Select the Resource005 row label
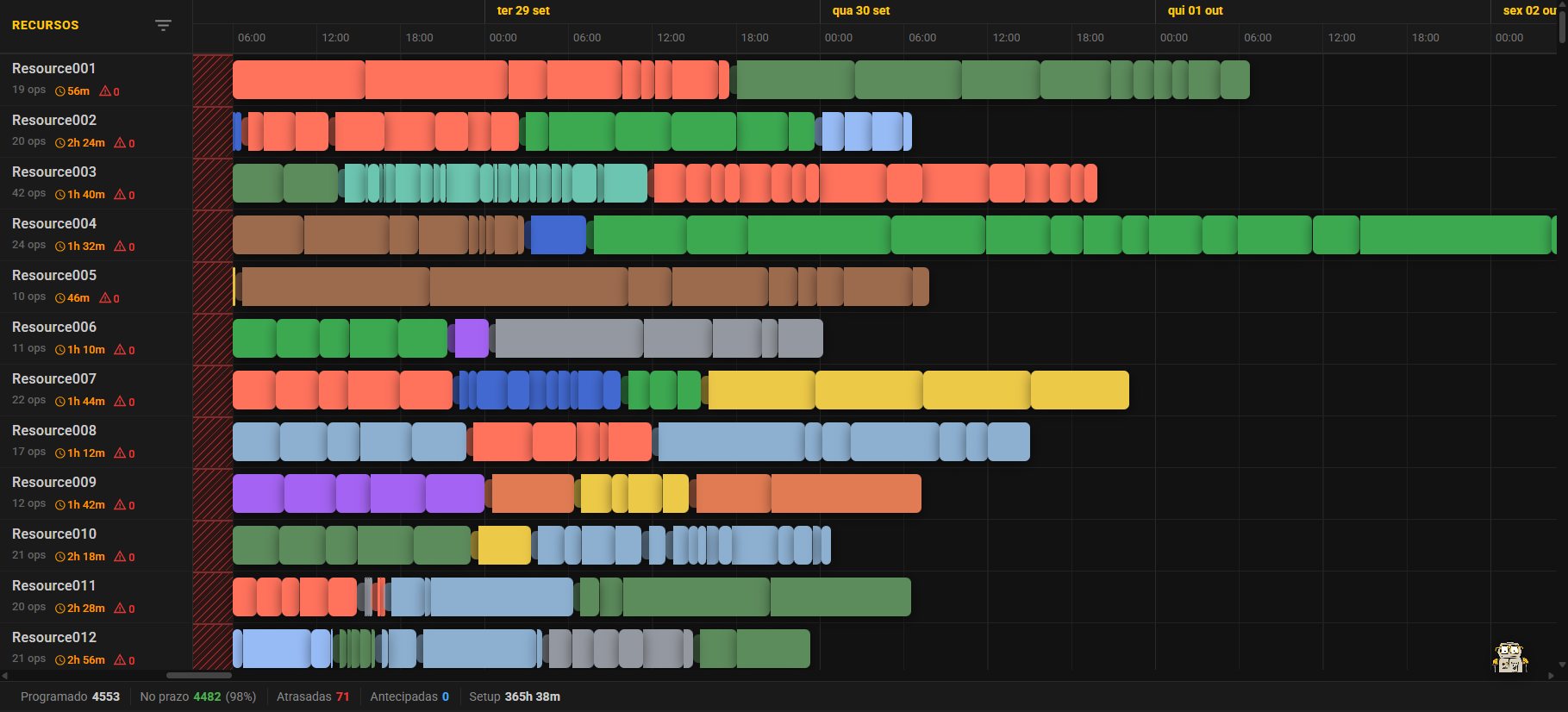 click(x=53, y=275)
